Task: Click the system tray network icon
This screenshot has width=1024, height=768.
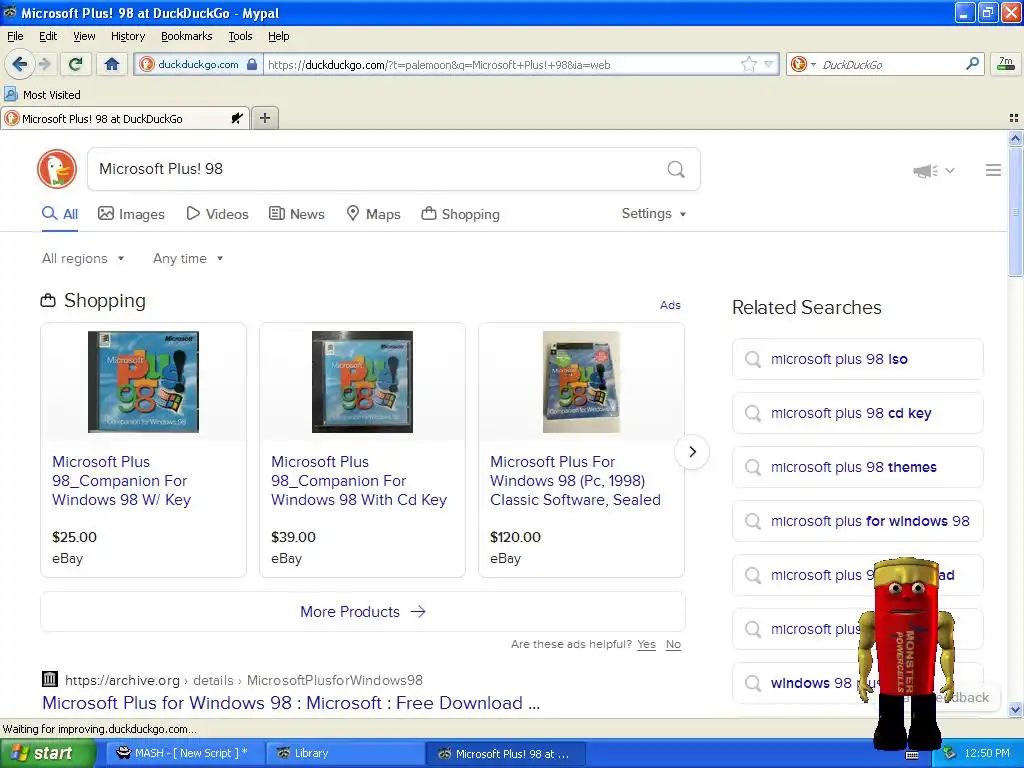Action: click(949, 753)
